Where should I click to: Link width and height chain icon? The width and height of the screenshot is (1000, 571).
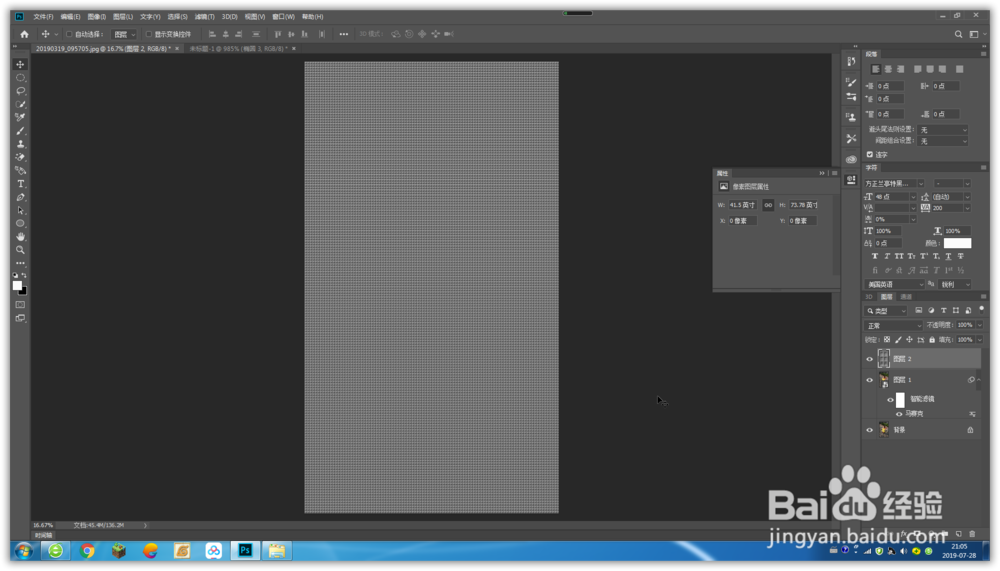click(768, 205)
